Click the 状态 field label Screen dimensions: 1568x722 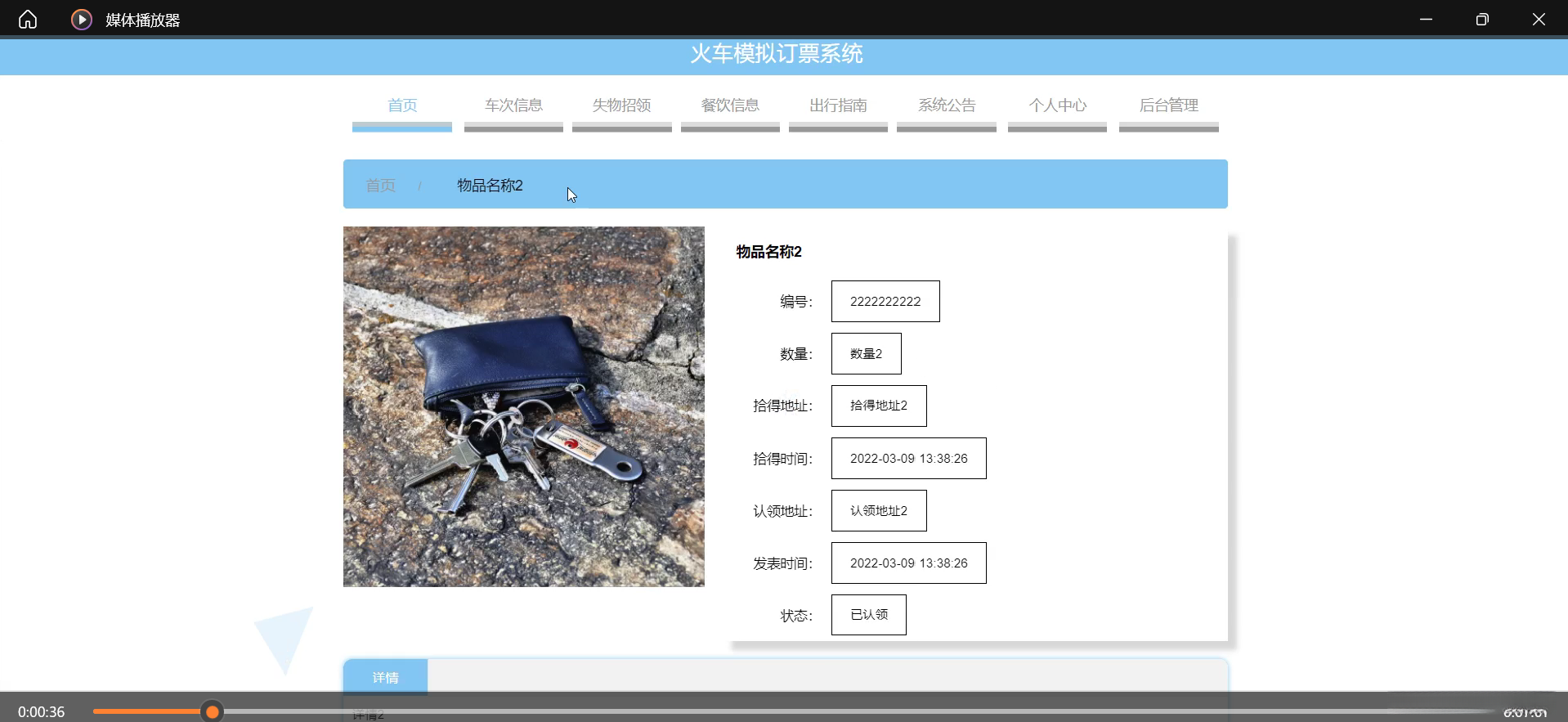pos(796,616)
